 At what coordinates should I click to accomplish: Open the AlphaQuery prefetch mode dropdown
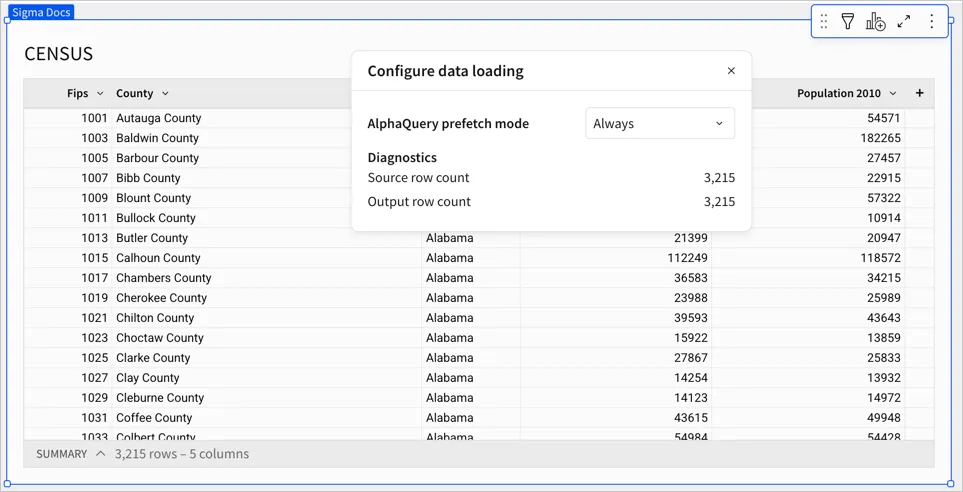pos(660,123)
